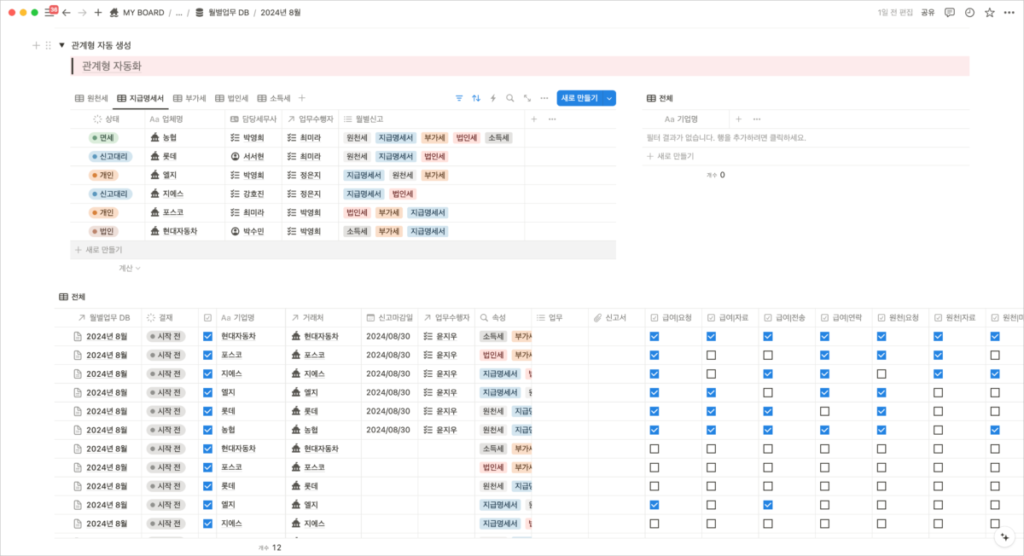Switch to the 소득세 tab

(274, 98)
